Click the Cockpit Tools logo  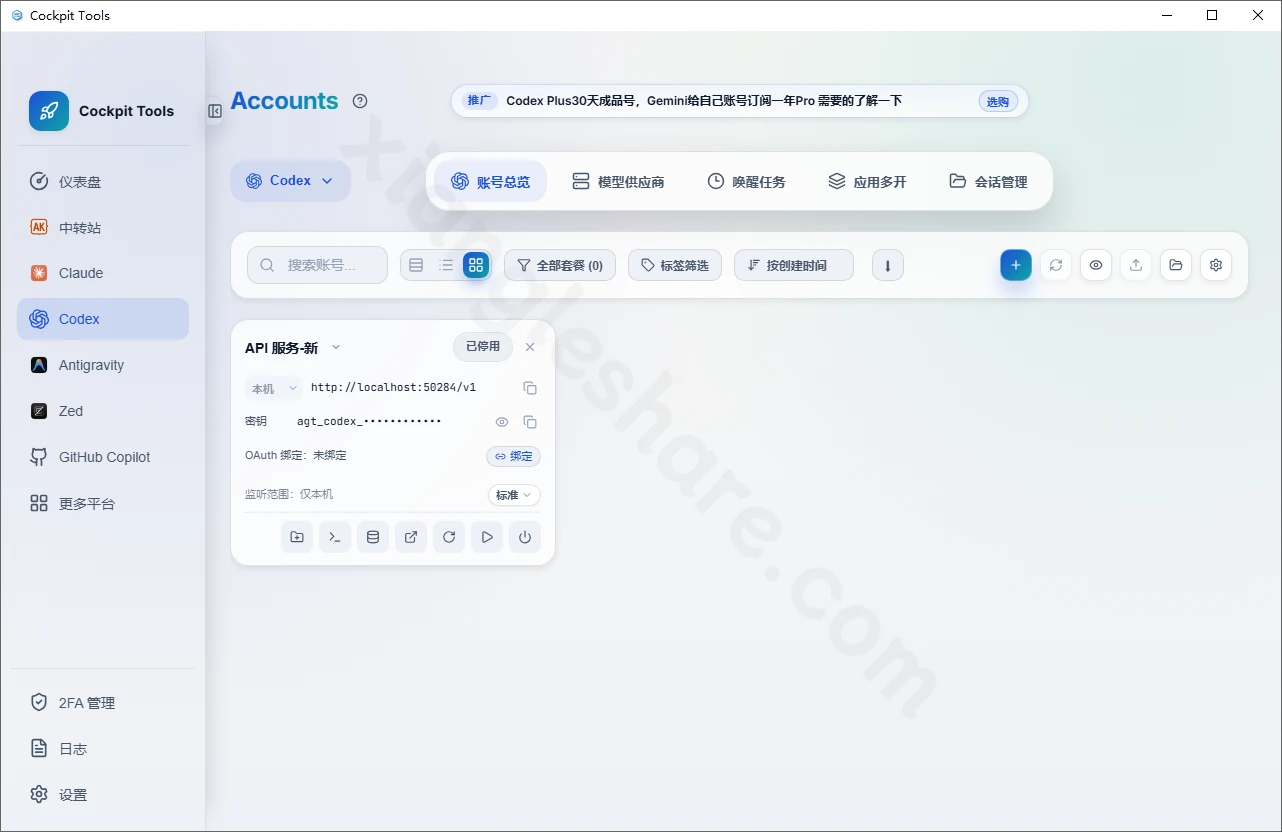tap(49, 111)
